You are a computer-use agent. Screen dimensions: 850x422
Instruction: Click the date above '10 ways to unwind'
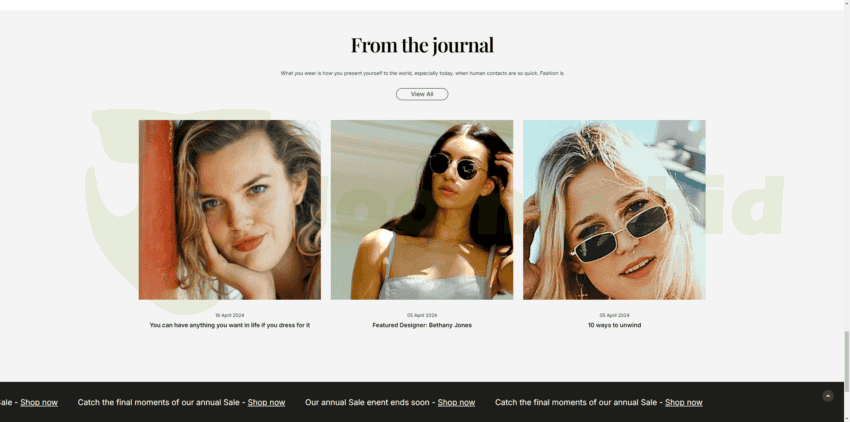pos(614,315)
